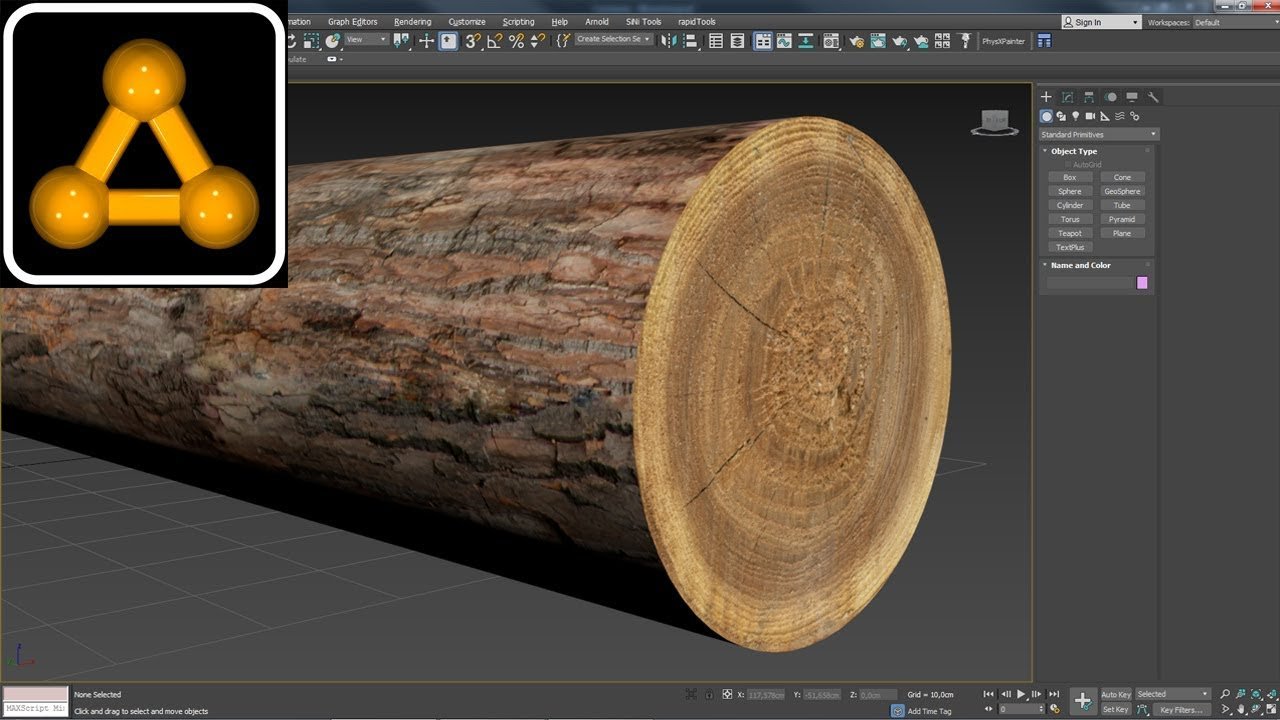Open the Scene Explorer toggle icon
The width and height of the screenshot is (1280, 720).
716,41
